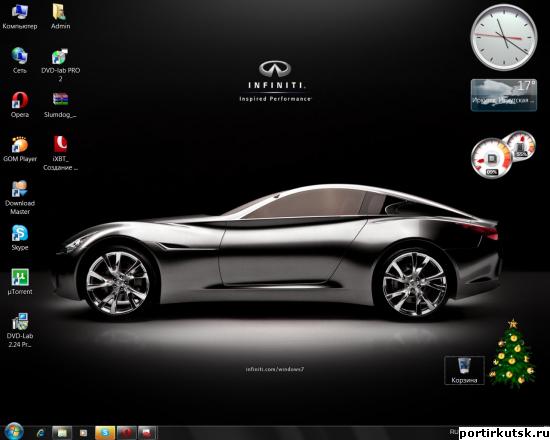Open Windows Explorer from the taskbar
This screenshot has height=440, width=550.
click(62, 433)
